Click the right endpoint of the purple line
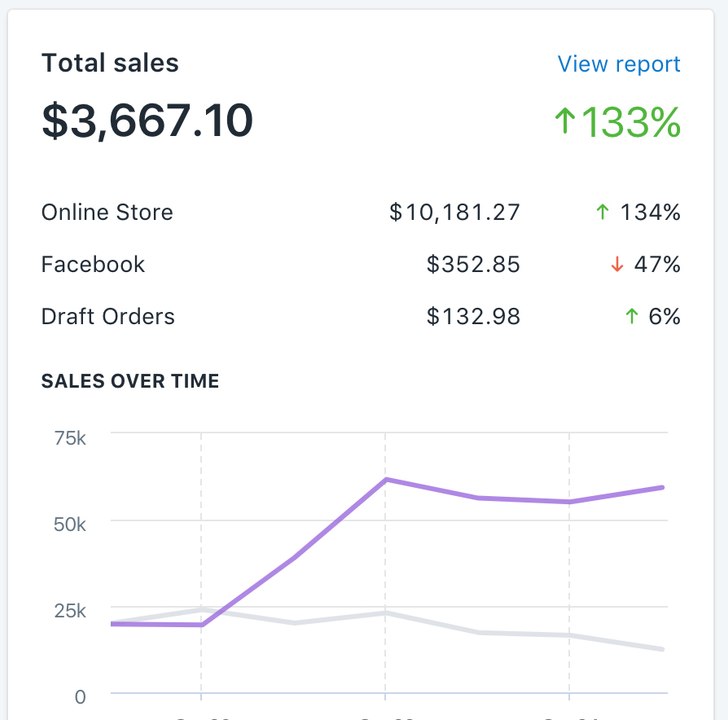This screenshot has width=728, height=720. tap(661, 487)
